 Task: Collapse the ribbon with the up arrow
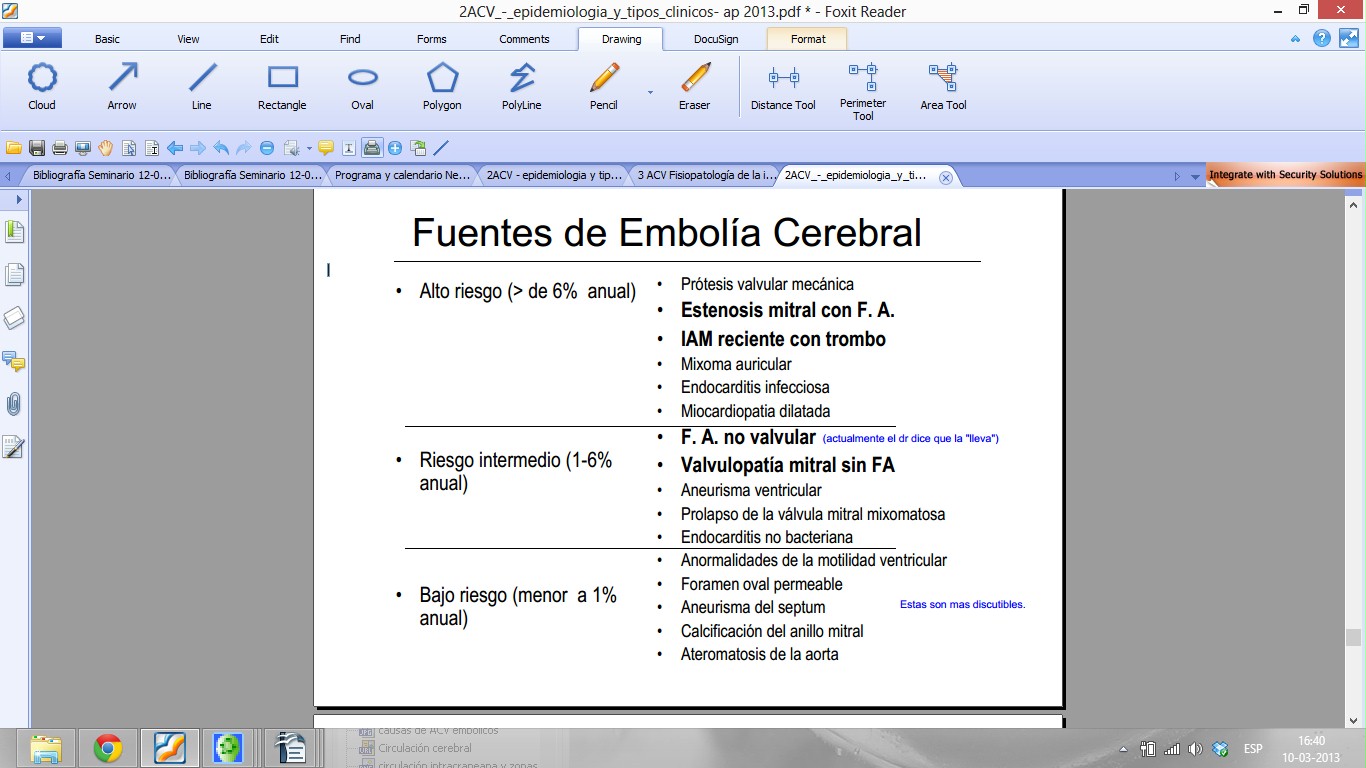coord(1296,39)
